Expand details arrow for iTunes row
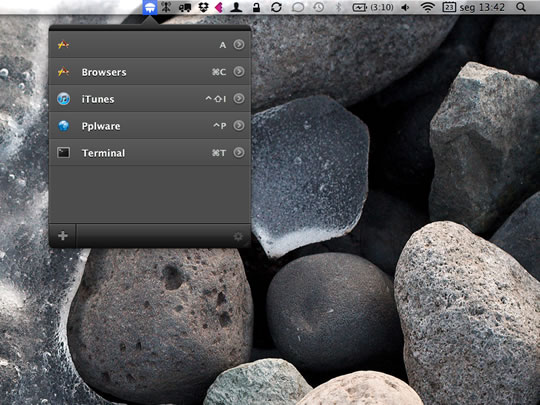This screenshot has height=405, width=540. pos(239,98)
